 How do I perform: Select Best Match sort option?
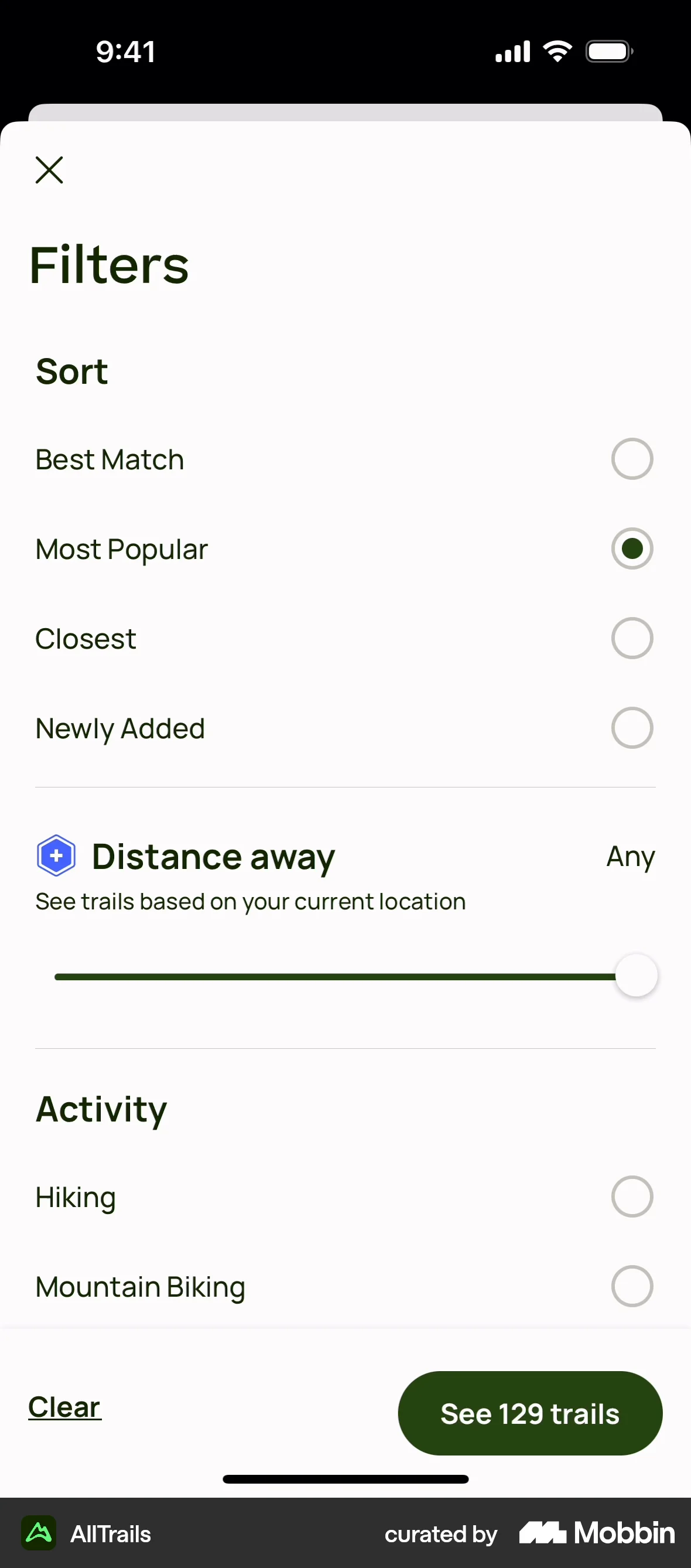coord(631,459)
